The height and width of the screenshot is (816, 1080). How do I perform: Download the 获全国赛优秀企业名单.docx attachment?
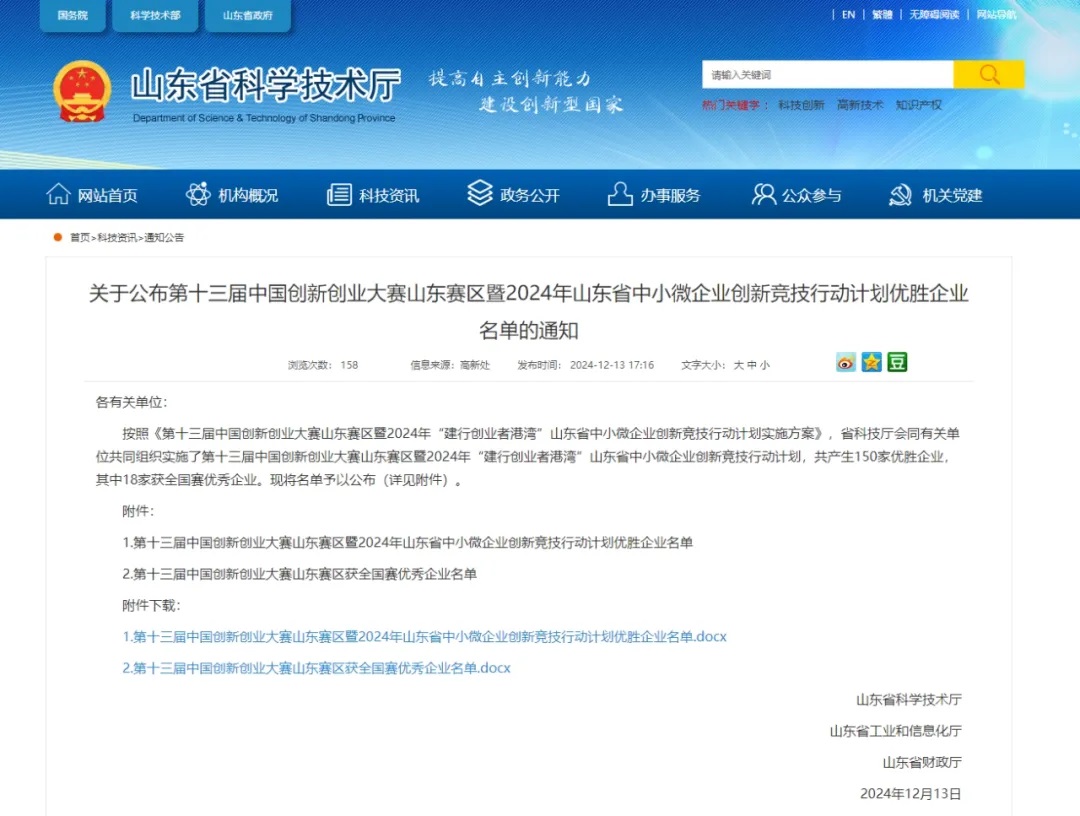coord(316,667)
